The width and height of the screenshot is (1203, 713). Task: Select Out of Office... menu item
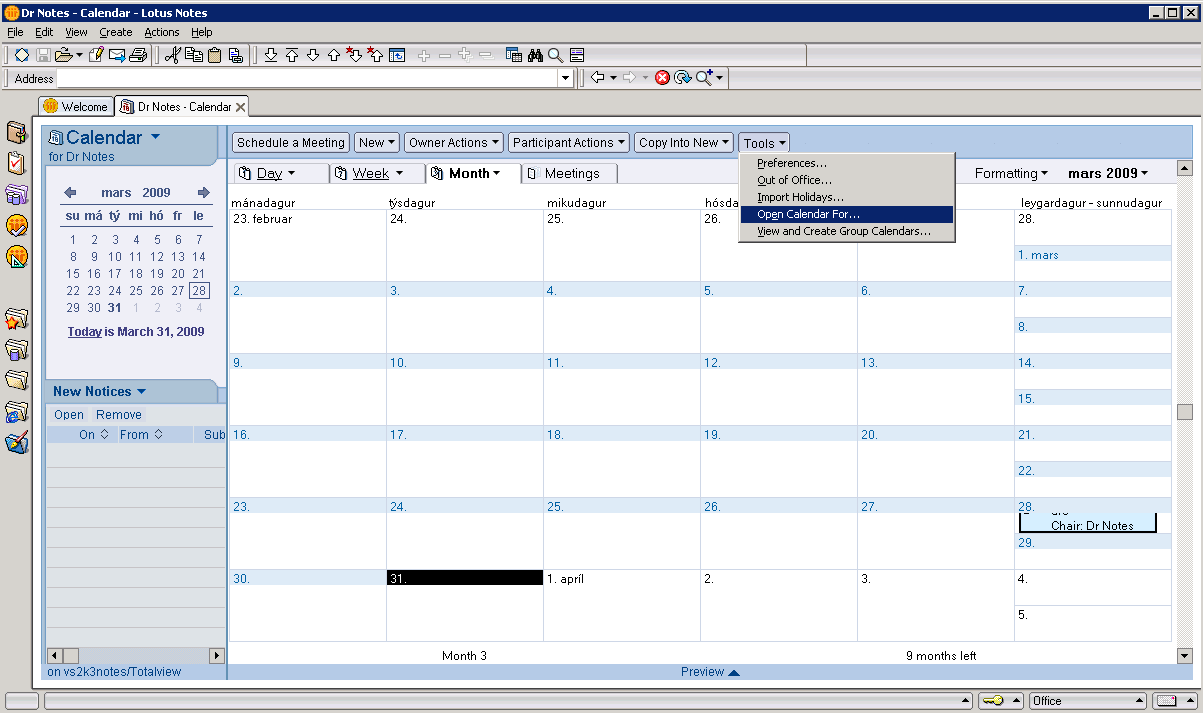[x=847, y=180]
